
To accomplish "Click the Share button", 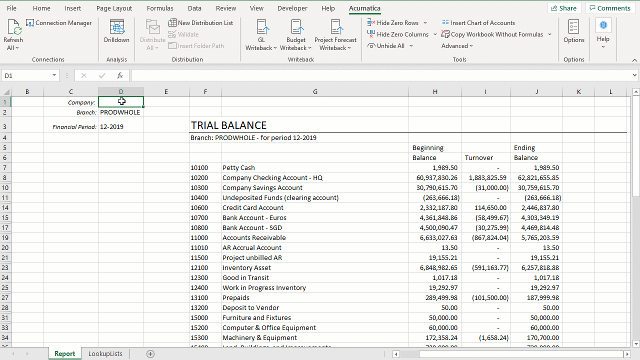I will pyautogui.click(x=564, y=8).
